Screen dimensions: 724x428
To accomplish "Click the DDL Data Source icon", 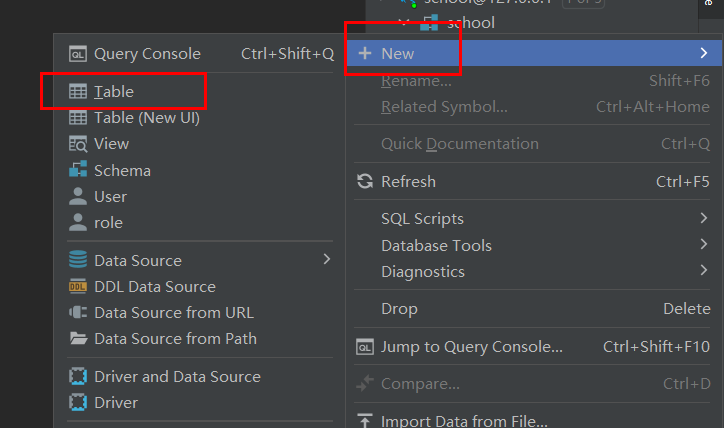I will [77, 287].
